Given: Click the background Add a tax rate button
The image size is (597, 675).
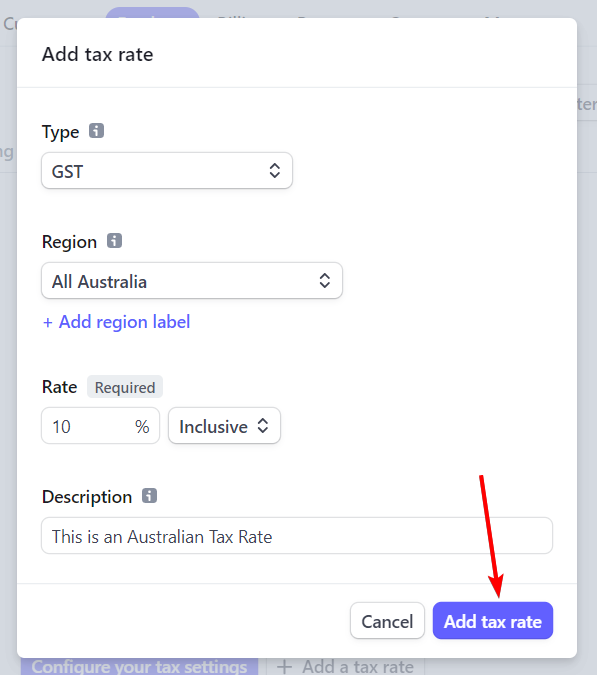Looking at the screenshot, I should coord(346,666).
